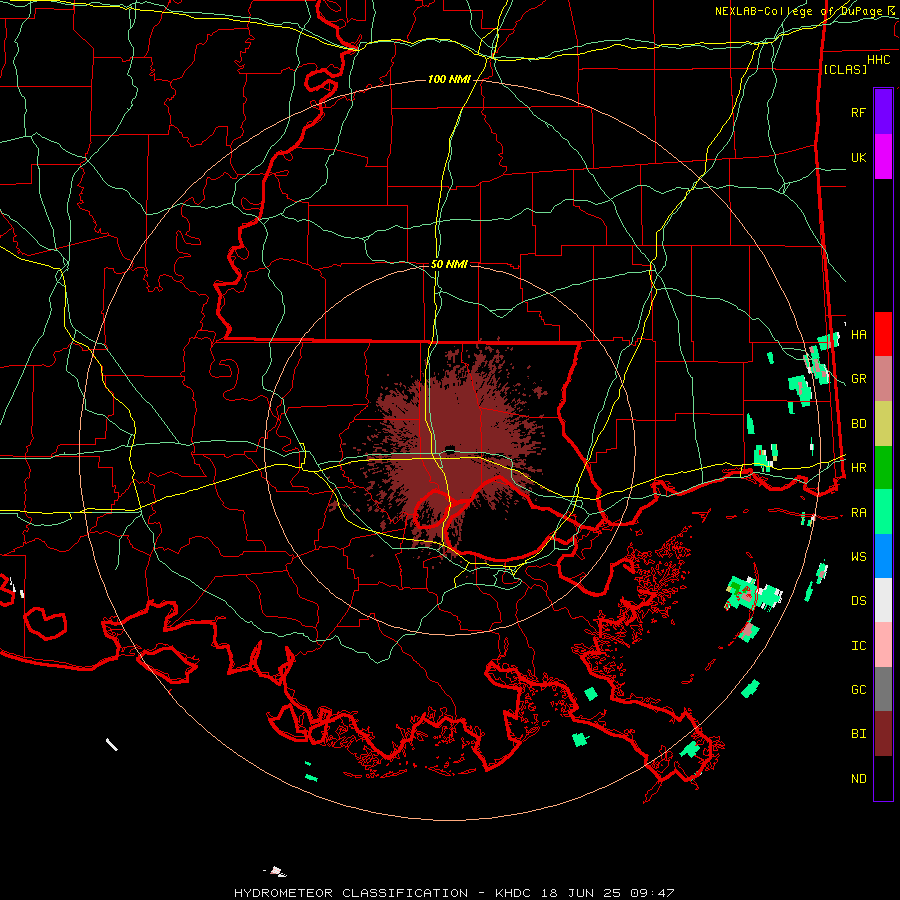Click the 'IC' legend label

[x=858, y=646]
